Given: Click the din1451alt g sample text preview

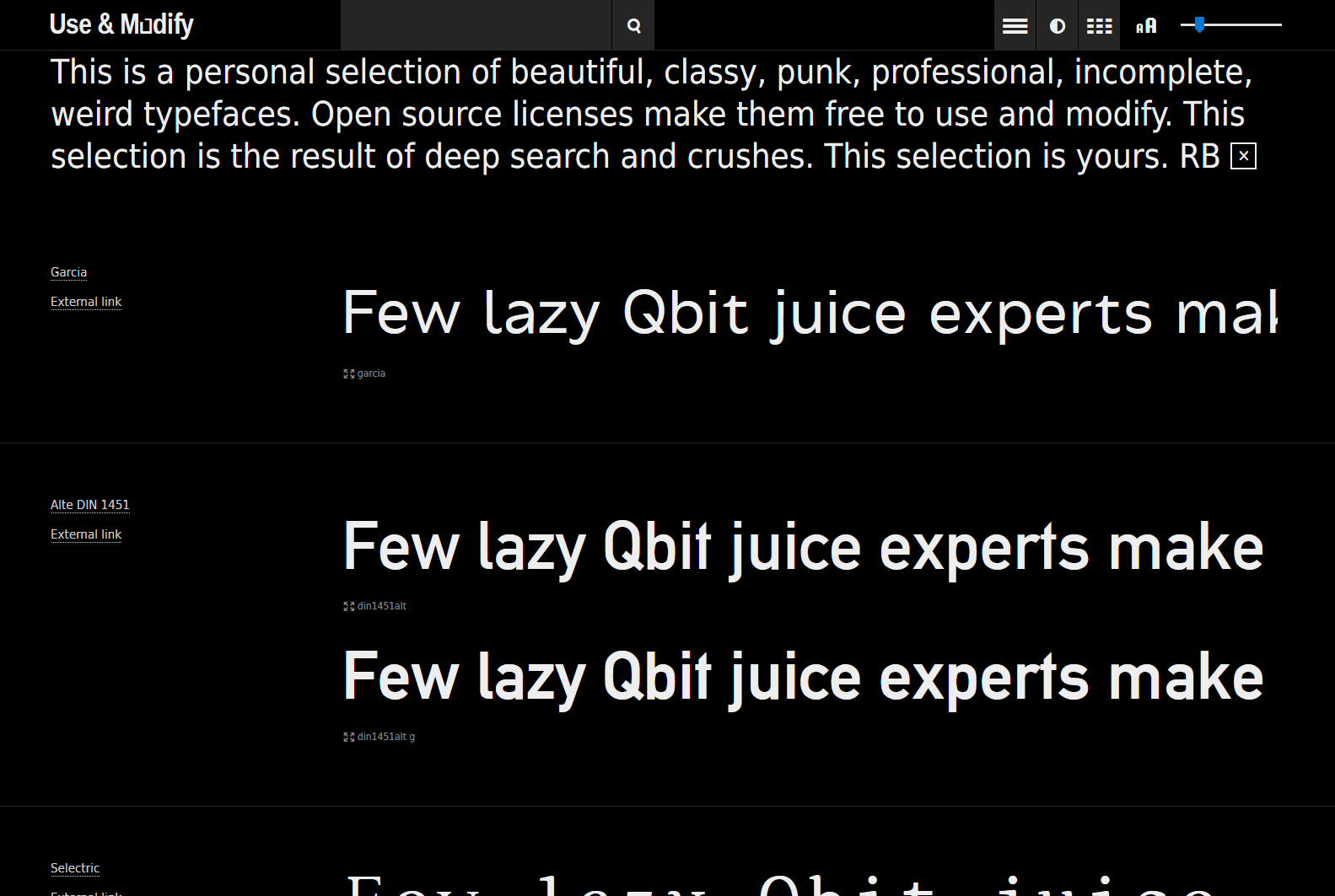Looking at the screenshot, I should pos(803,678).
